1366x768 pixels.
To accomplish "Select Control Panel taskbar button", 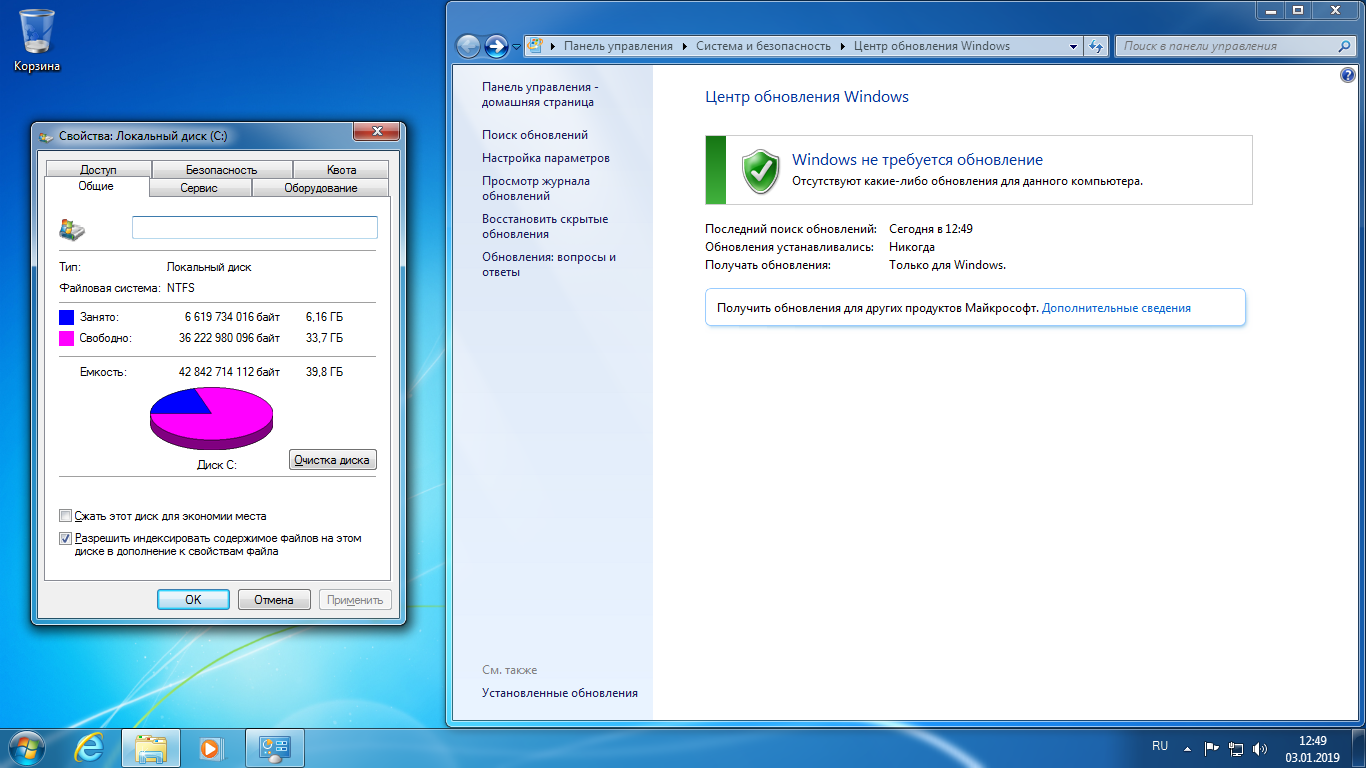I will (274, 747).
